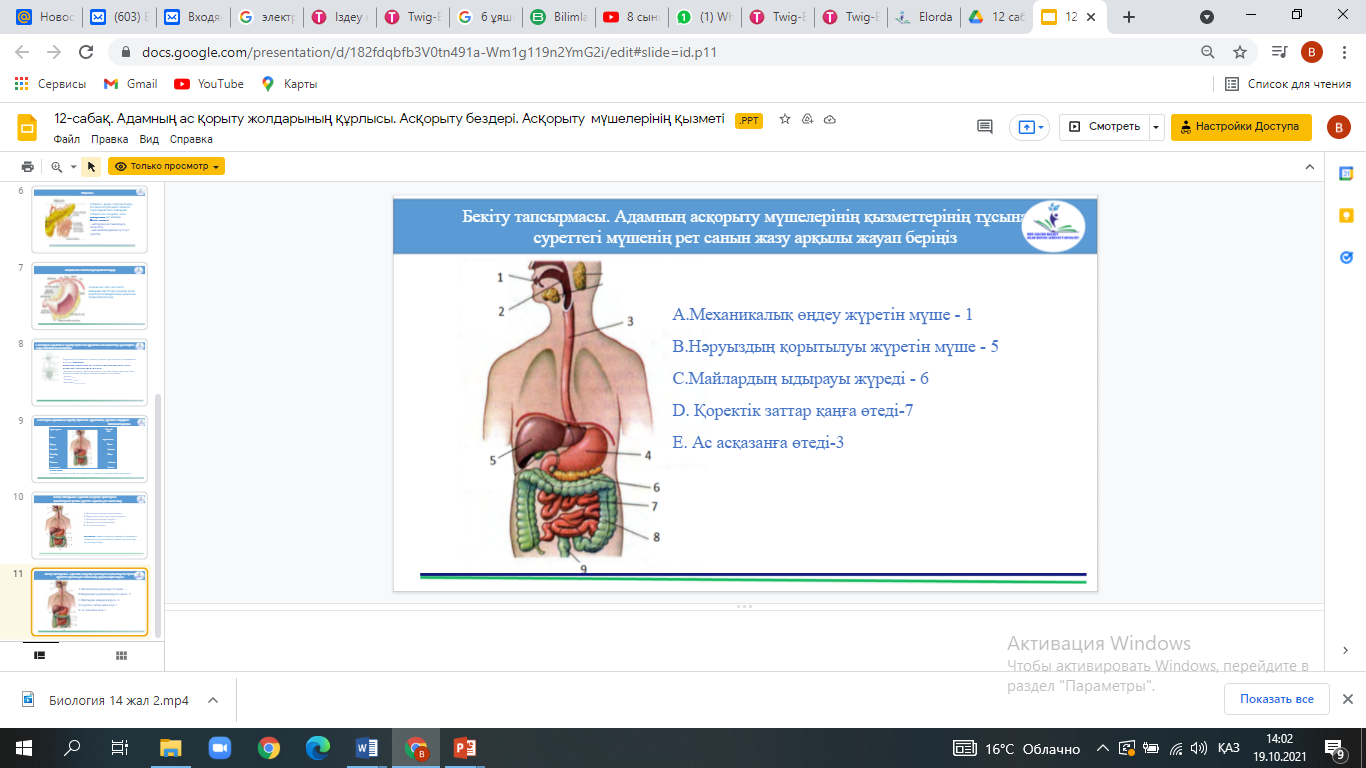Click 'Показать все' in the downloads bar
Screen dimensions: 1366x768
(1276, 699)
